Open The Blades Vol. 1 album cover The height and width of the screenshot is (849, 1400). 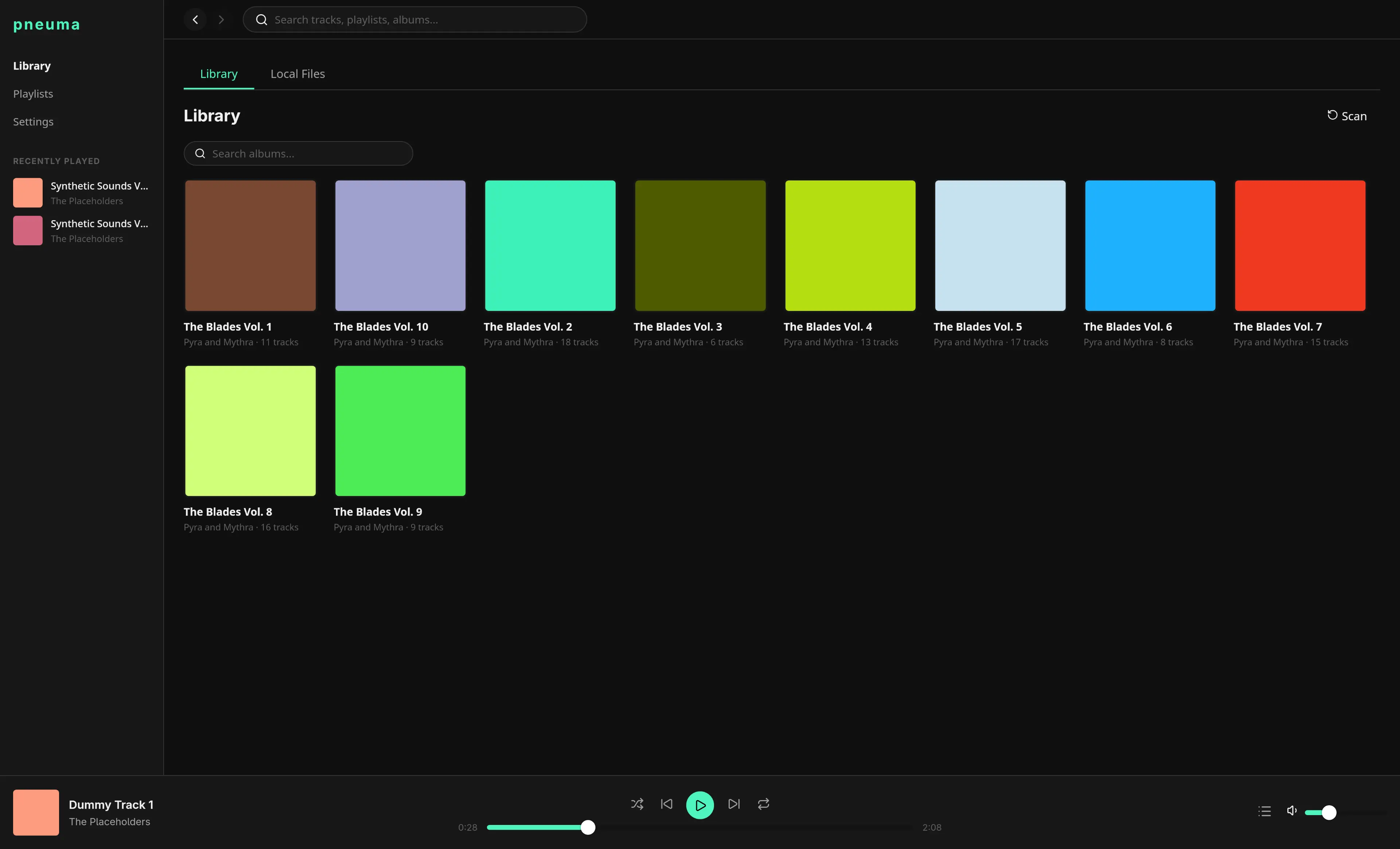[250, 245]
